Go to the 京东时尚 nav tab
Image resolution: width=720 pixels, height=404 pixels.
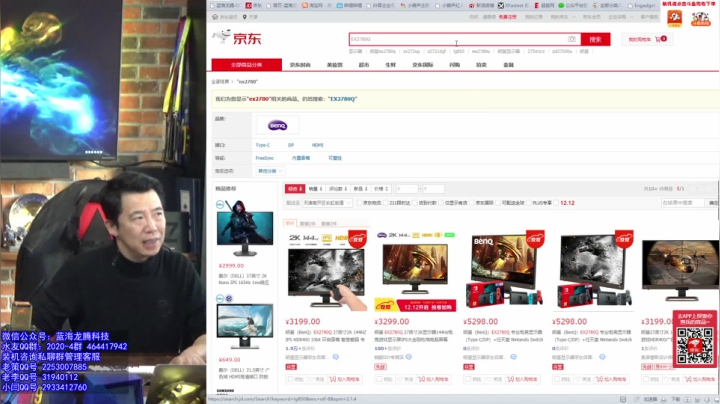point(300,65)
